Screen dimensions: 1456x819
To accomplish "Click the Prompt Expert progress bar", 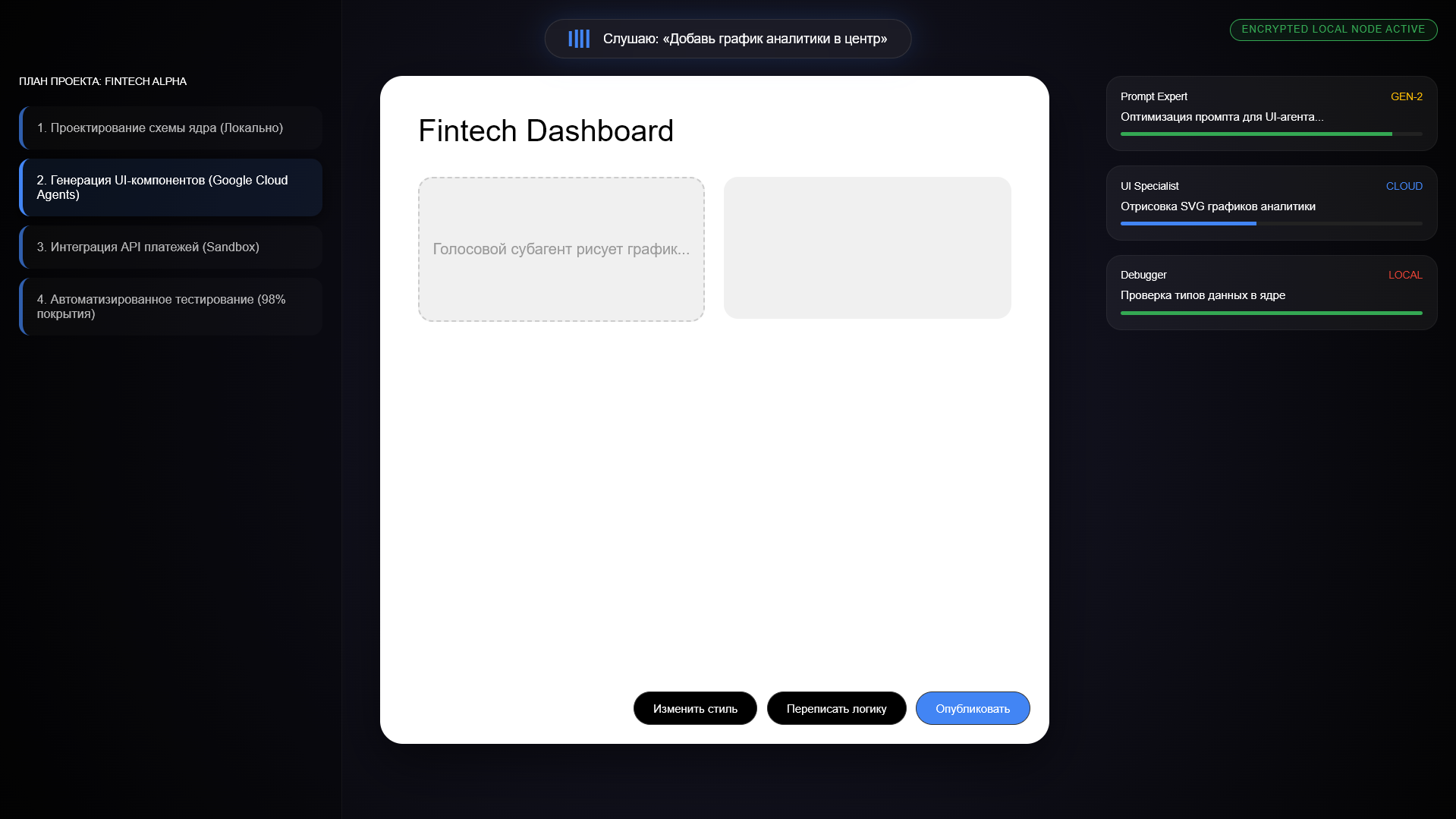I will (1272, 134).
